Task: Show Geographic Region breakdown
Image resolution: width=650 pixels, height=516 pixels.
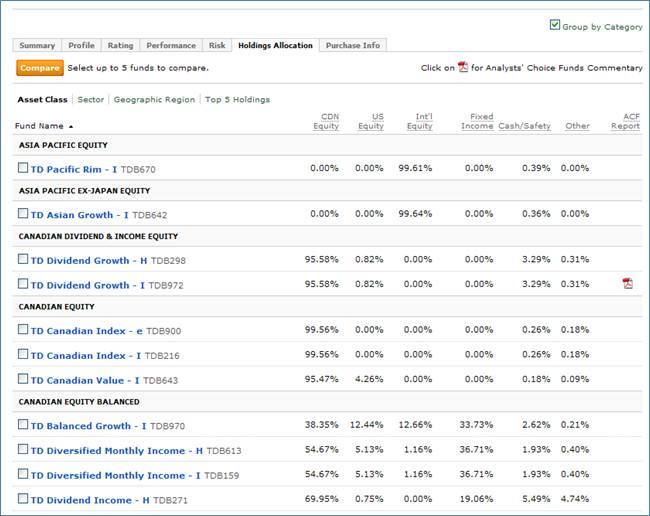Action: [x=154, y=99]
